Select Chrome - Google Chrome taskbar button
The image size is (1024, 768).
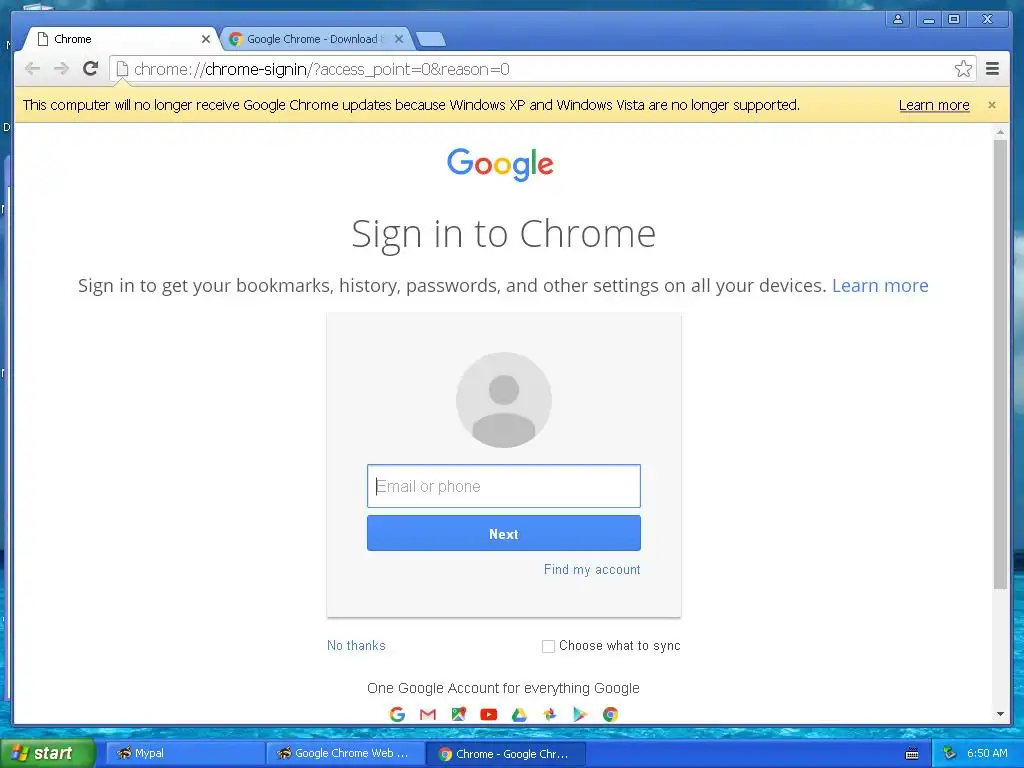[x=505, y=754]
